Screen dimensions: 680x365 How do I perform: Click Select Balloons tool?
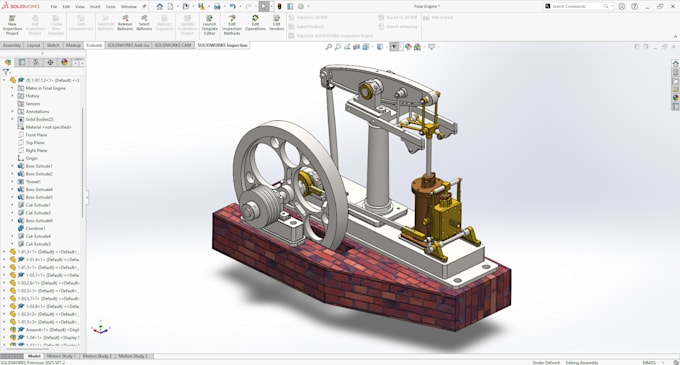(x=144, y=23)
